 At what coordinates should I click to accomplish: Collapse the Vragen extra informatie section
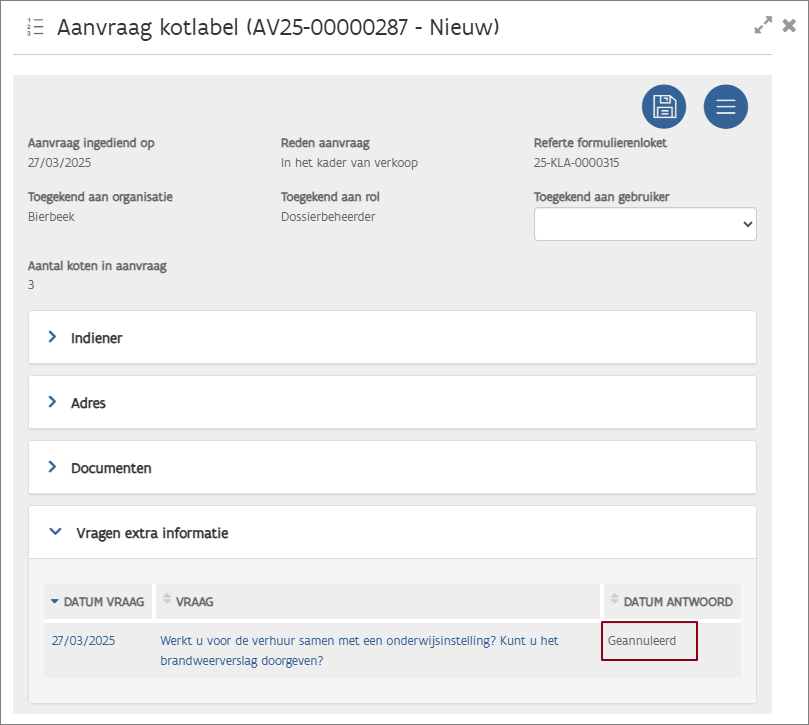point(56,533)
